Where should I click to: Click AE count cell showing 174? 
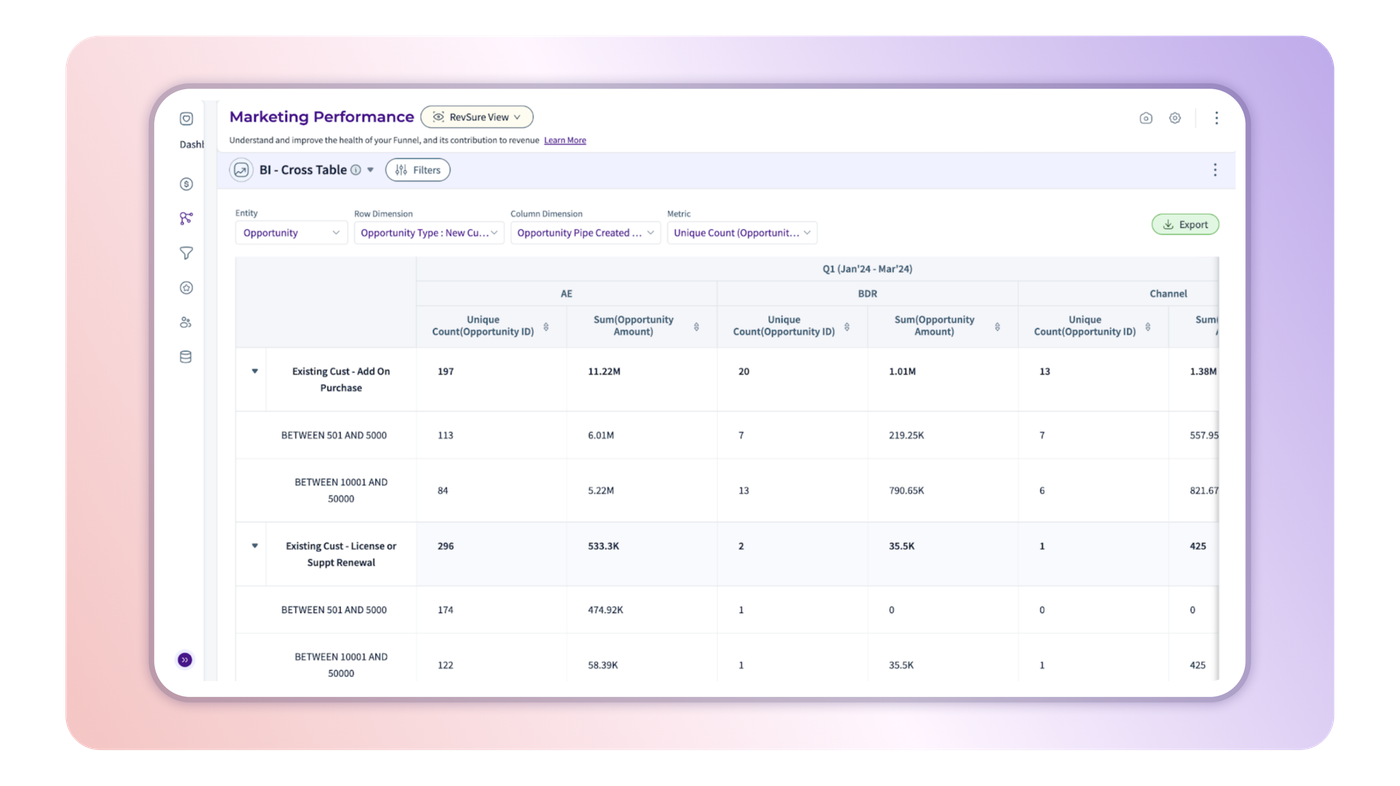click(446, 610)
